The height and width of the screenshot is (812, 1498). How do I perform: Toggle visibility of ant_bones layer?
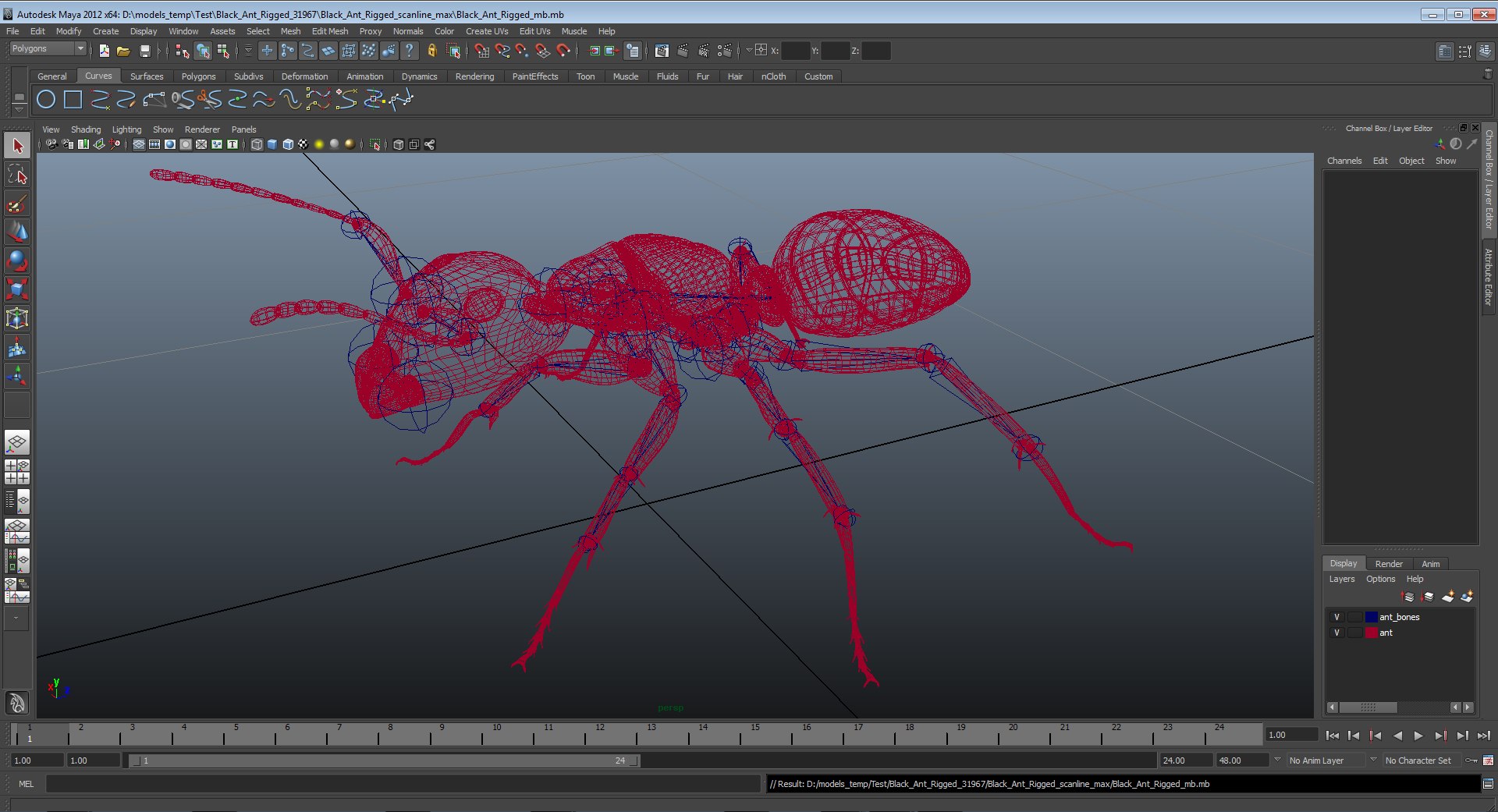click(1336, 617)
